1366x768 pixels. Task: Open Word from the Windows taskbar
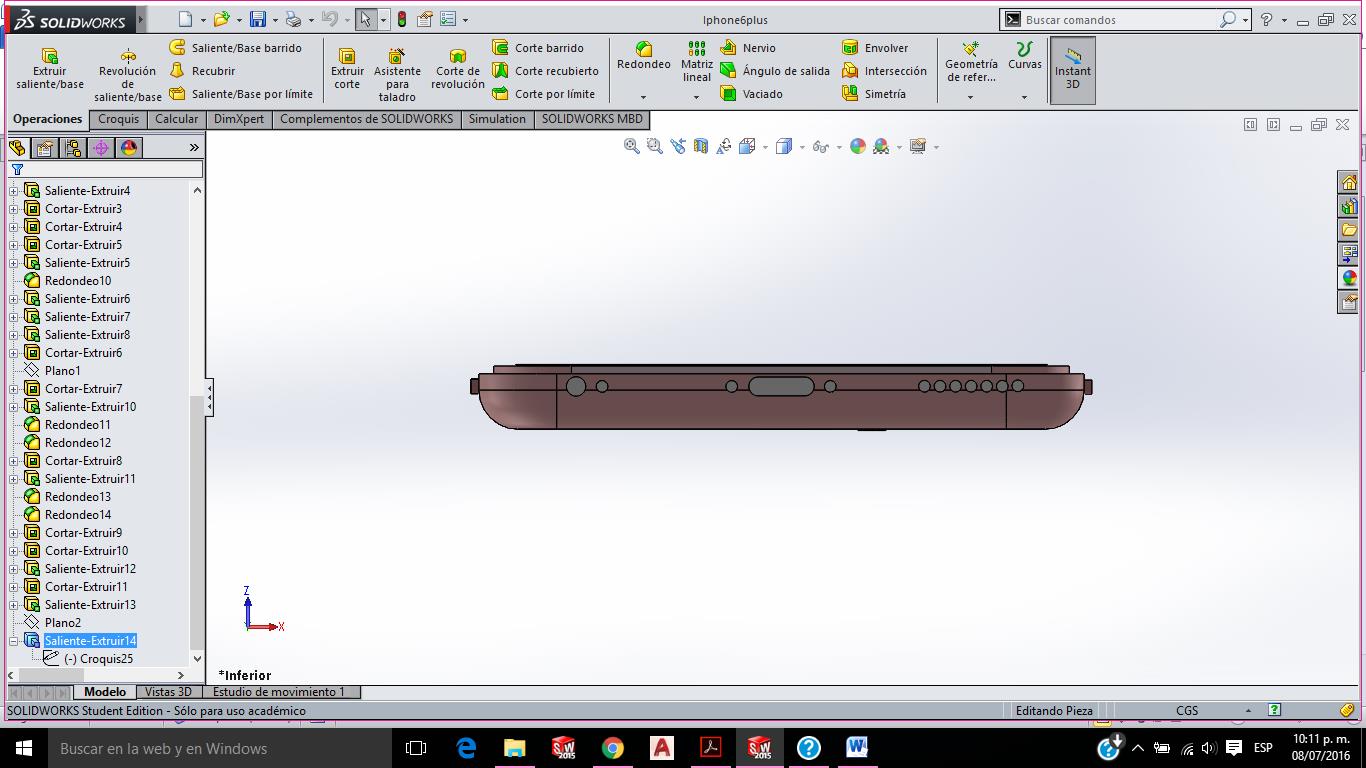click(x=856, y=748)
